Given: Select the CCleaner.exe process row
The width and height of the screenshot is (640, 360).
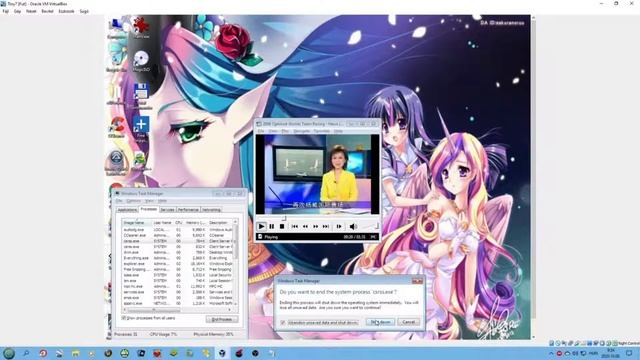Looking at the screenshot, I should point(177,236).
